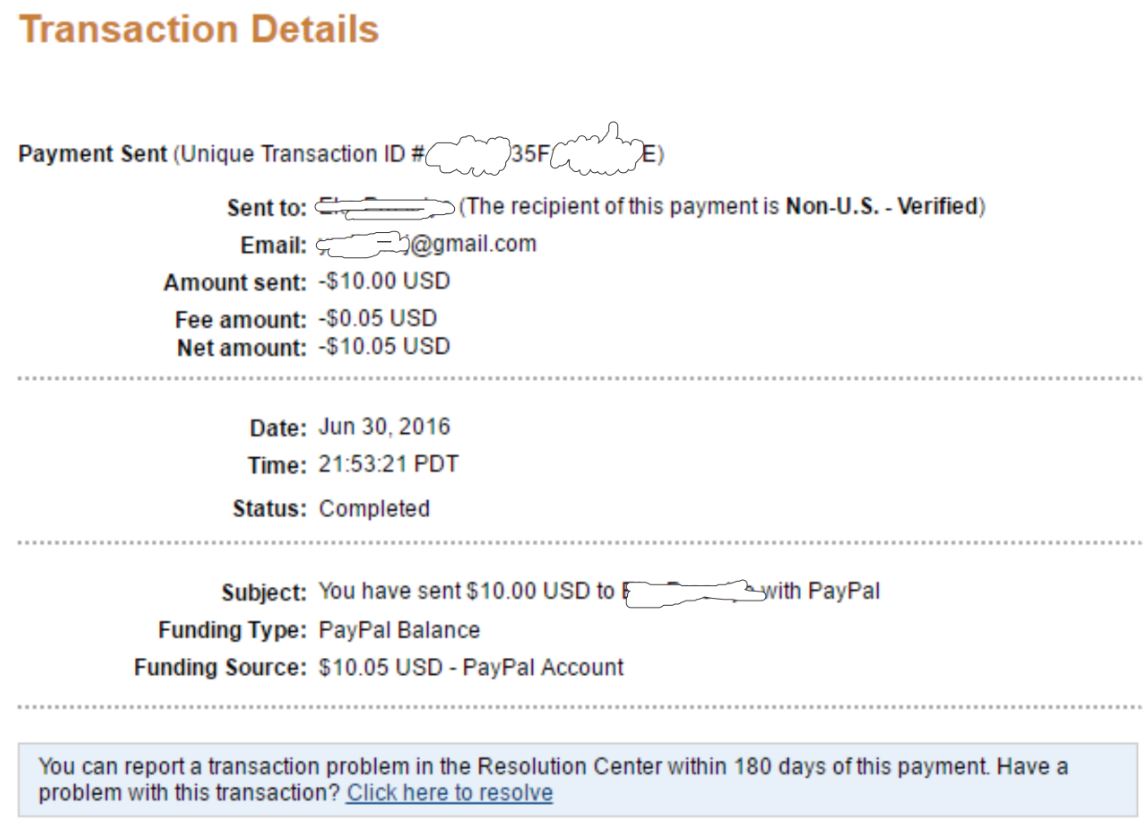Click the Amount sent value -$10.00 USD
1148x836 pixels.
tap(384, 282)
